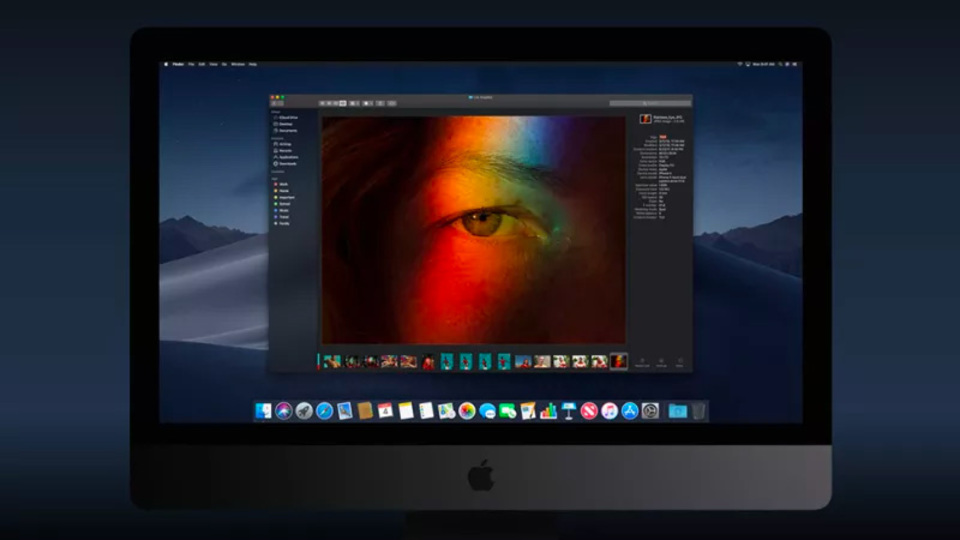Image resolution: width=960 pixels, height=540 pixels.
Task: Open Keynote podium icon in Dock
Action: [x=569, y=411]
